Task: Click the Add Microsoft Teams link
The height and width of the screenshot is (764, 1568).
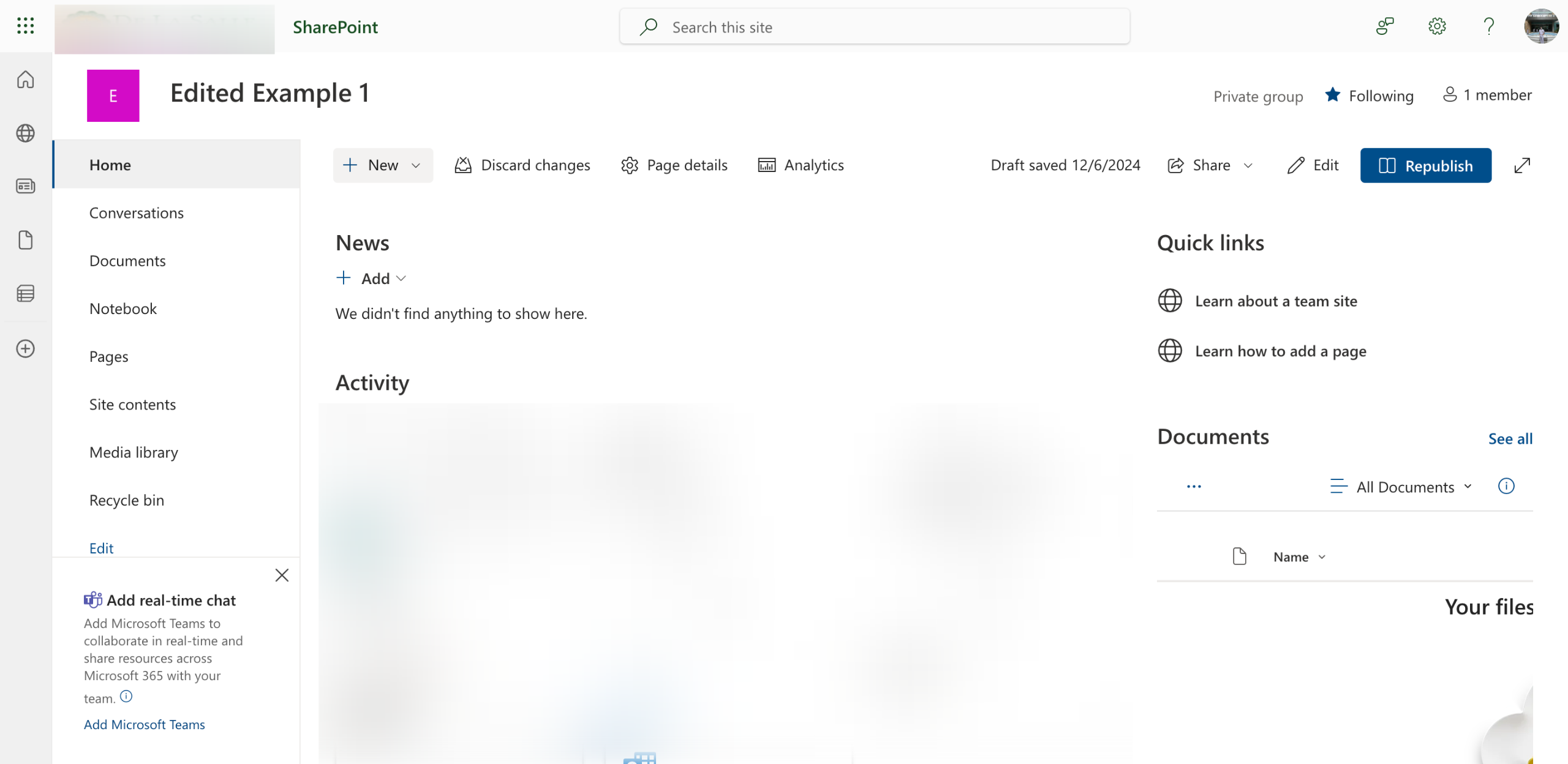Action: click(x=144, y=724)
